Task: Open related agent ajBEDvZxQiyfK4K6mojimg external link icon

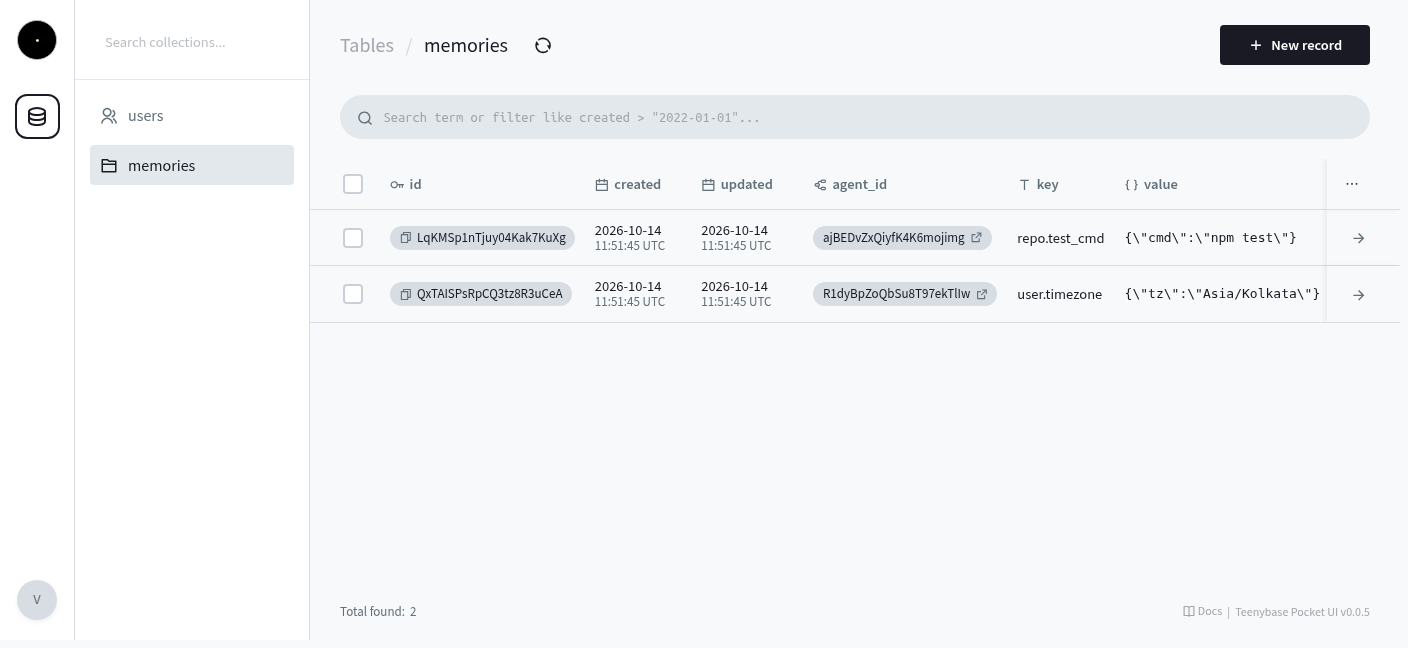Action: click(x=976, y=238)
